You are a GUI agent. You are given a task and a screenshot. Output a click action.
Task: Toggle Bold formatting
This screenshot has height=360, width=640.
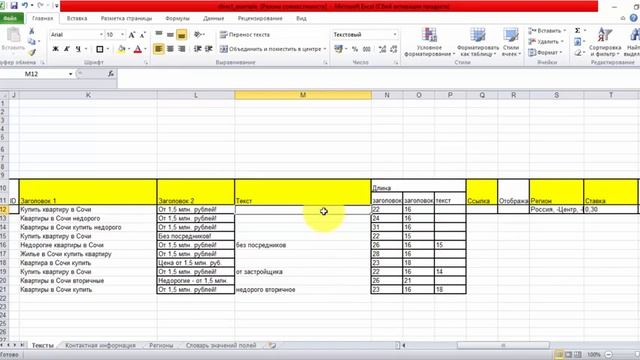coord(56,49)
